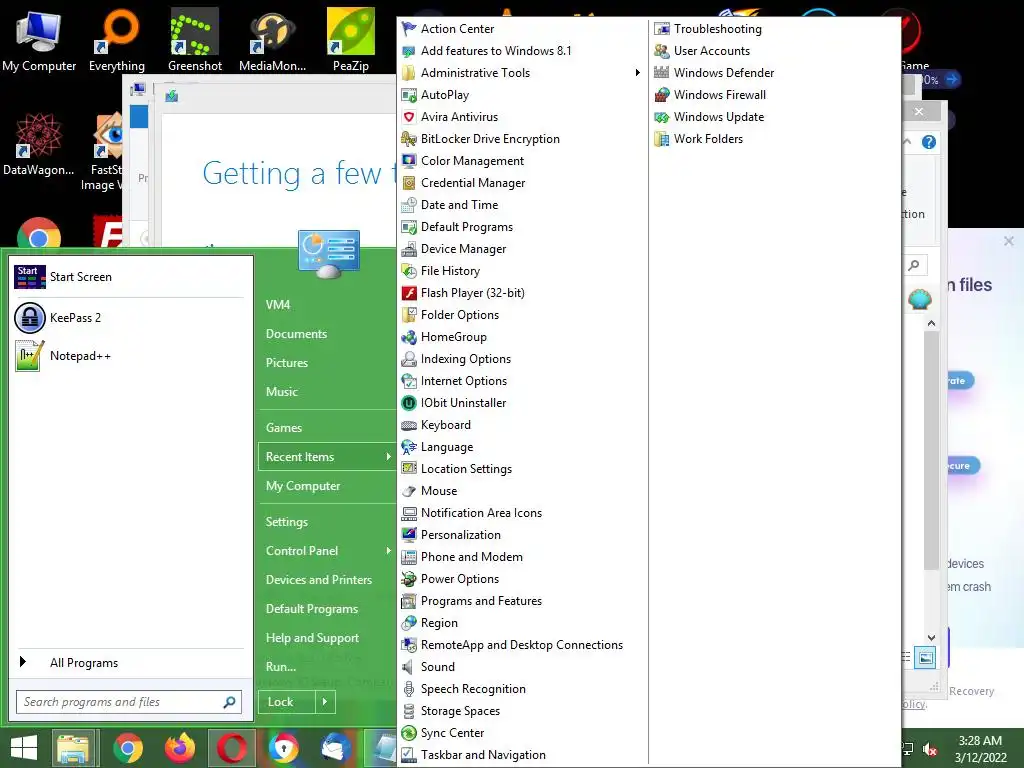Open Everything desktop shortcut
The image size is (1024, 768).
tap(117, 39)
